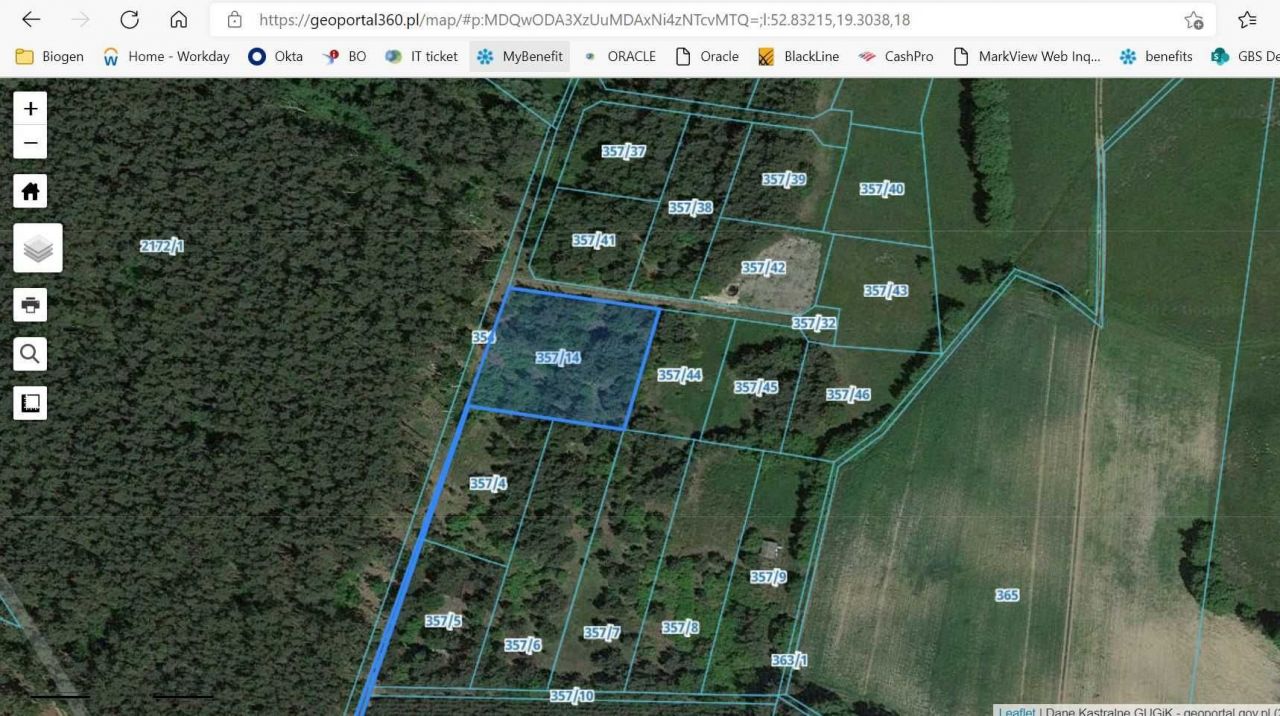Select parcel 357/4
1280x716 pixels.
[x=488, y=483]
